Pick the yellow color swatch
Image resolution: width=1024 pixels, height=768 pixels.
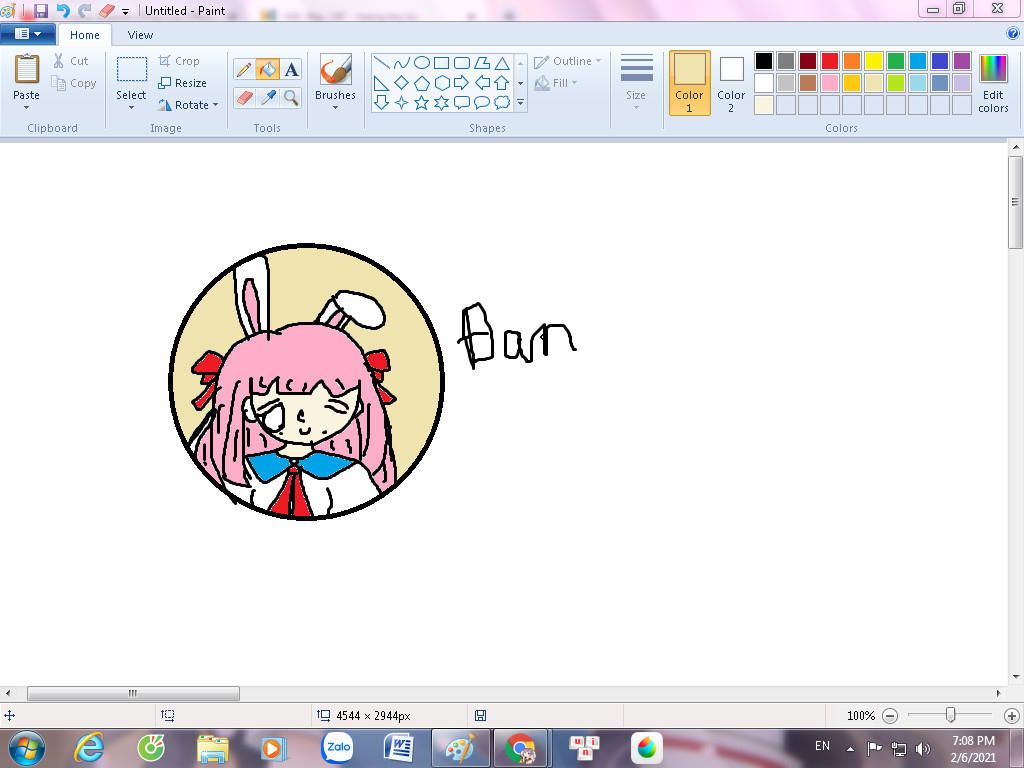[874, 61]
